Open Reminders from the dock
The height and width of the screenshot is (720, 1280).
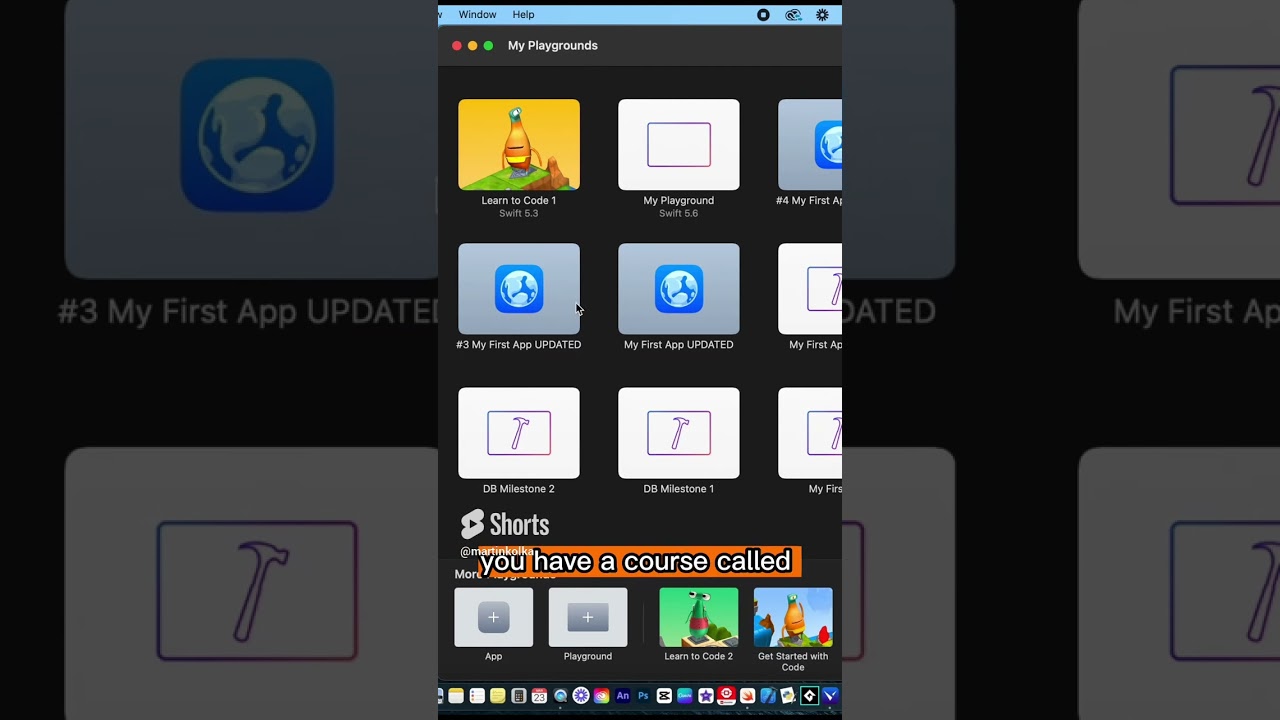[477, 696]
